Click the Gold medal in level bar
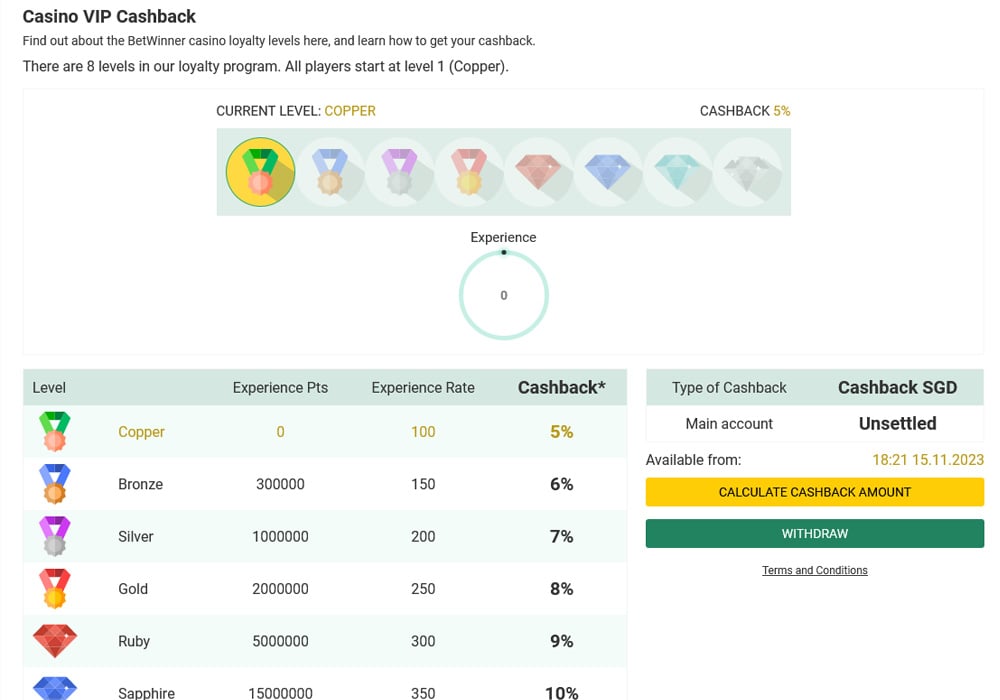This screenshot has width=1000, height=700. click(x=469, y=172)
